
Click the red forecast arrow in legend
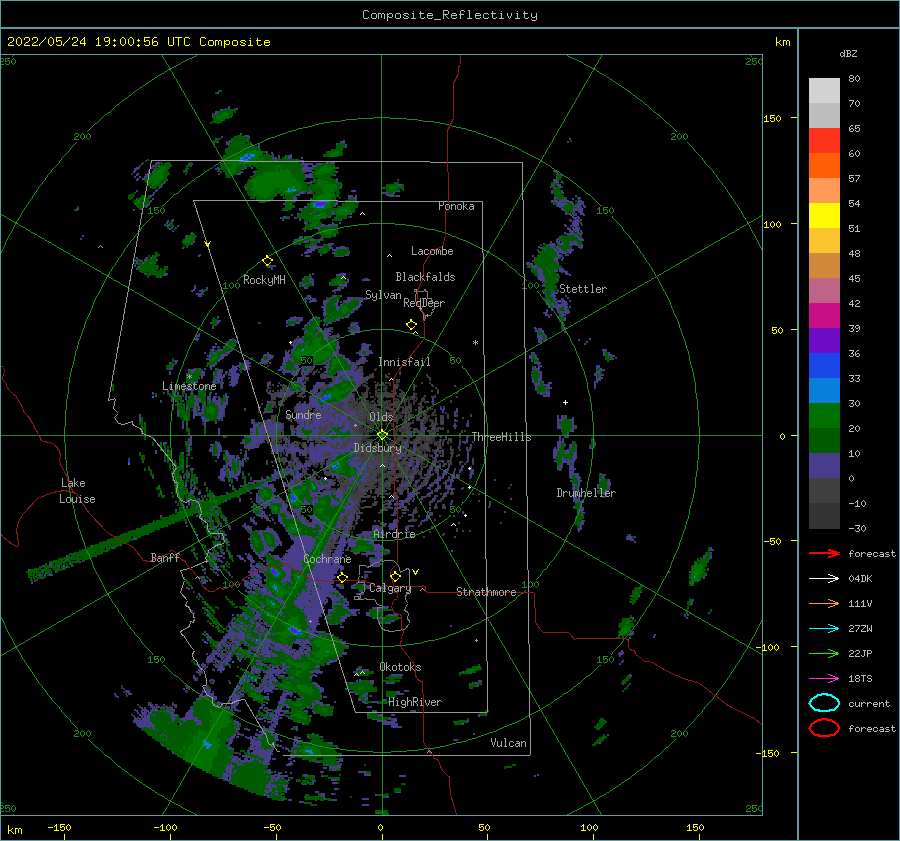[824, 553]
